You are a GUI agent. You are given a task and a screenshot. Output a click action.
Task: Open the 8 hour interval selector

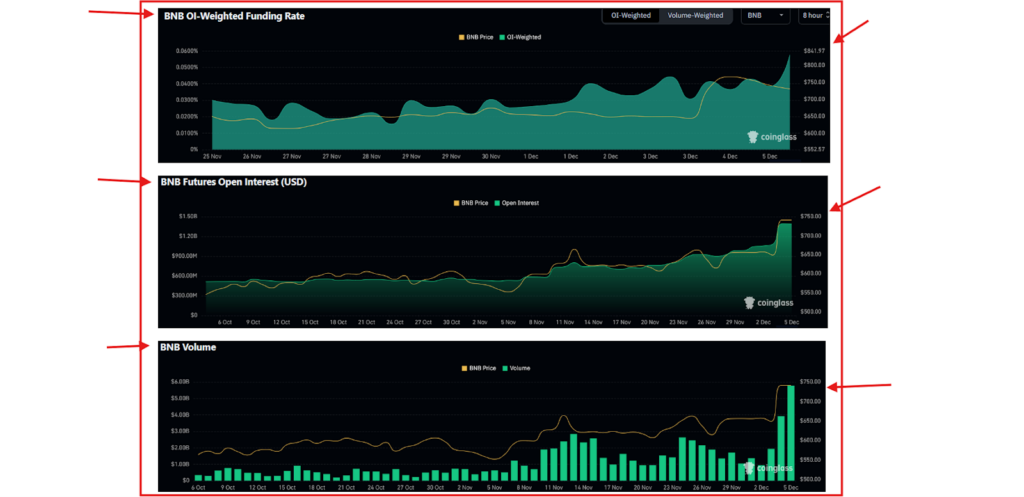tap(814, 15)
